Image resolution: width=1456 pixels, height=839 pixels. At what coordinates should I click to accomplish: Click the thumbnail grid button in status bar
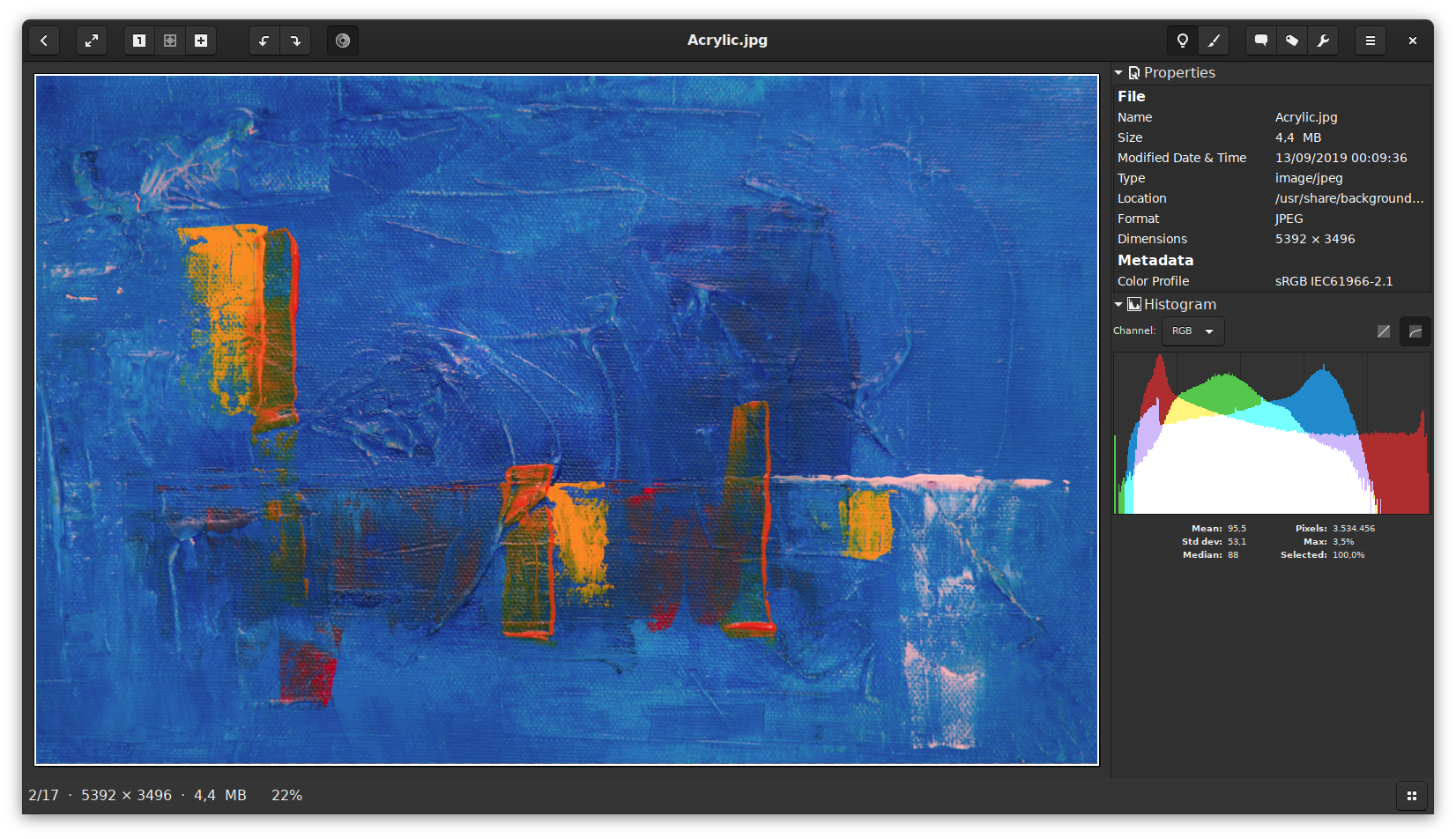1412,796
